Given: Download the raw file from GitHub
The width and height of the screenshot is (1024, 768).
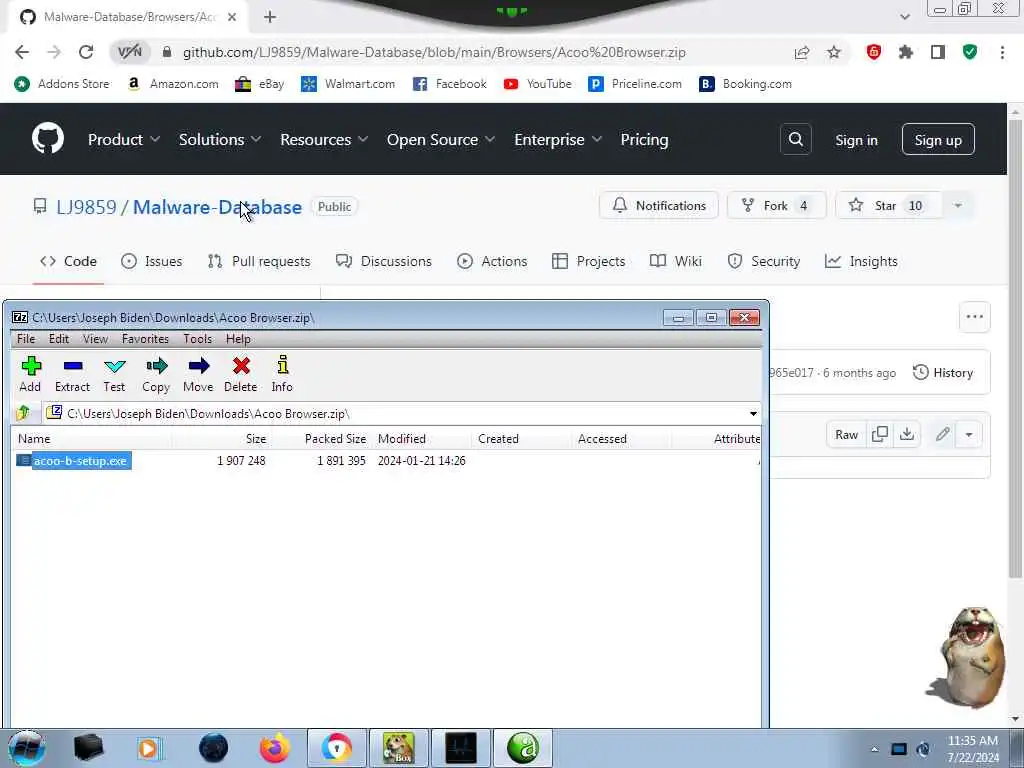Looking at the screenshot, I should pyautogui.click(x=907, y=434).
